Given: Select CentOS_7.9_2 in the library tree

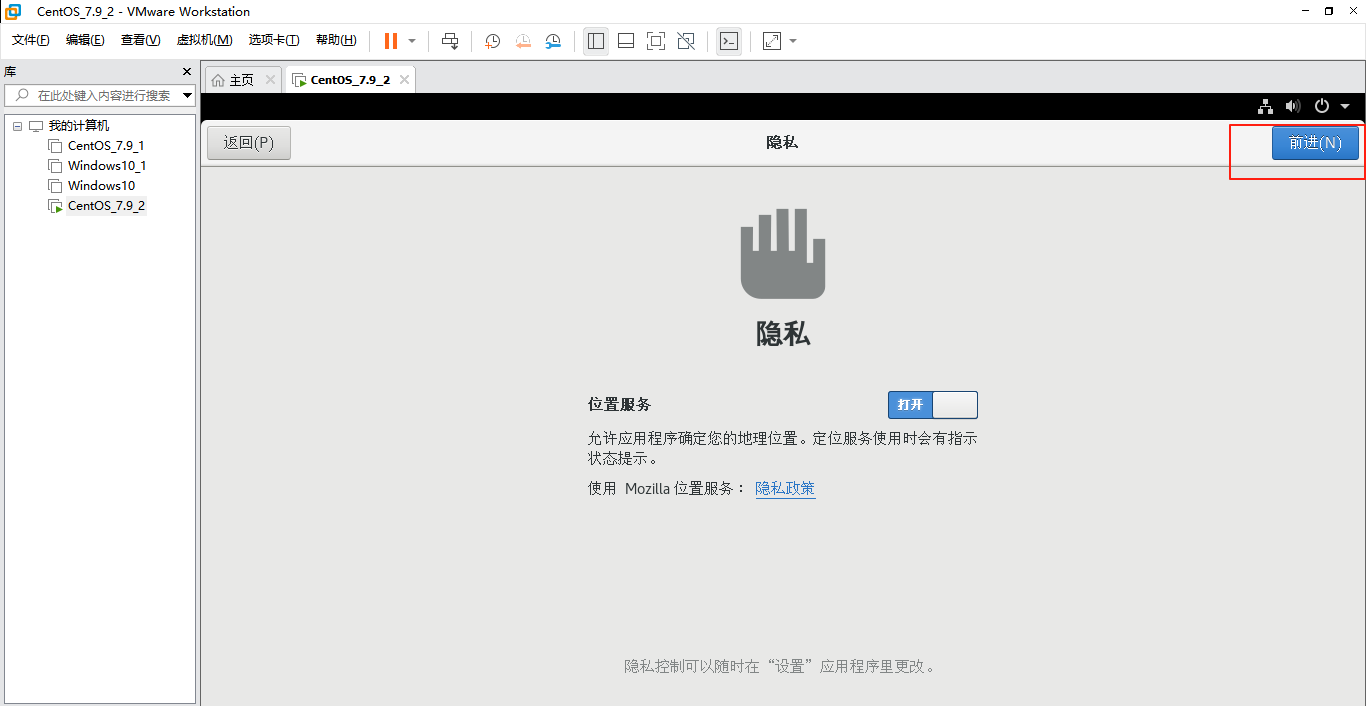Looking at the screenshot, I should point(106,206).
